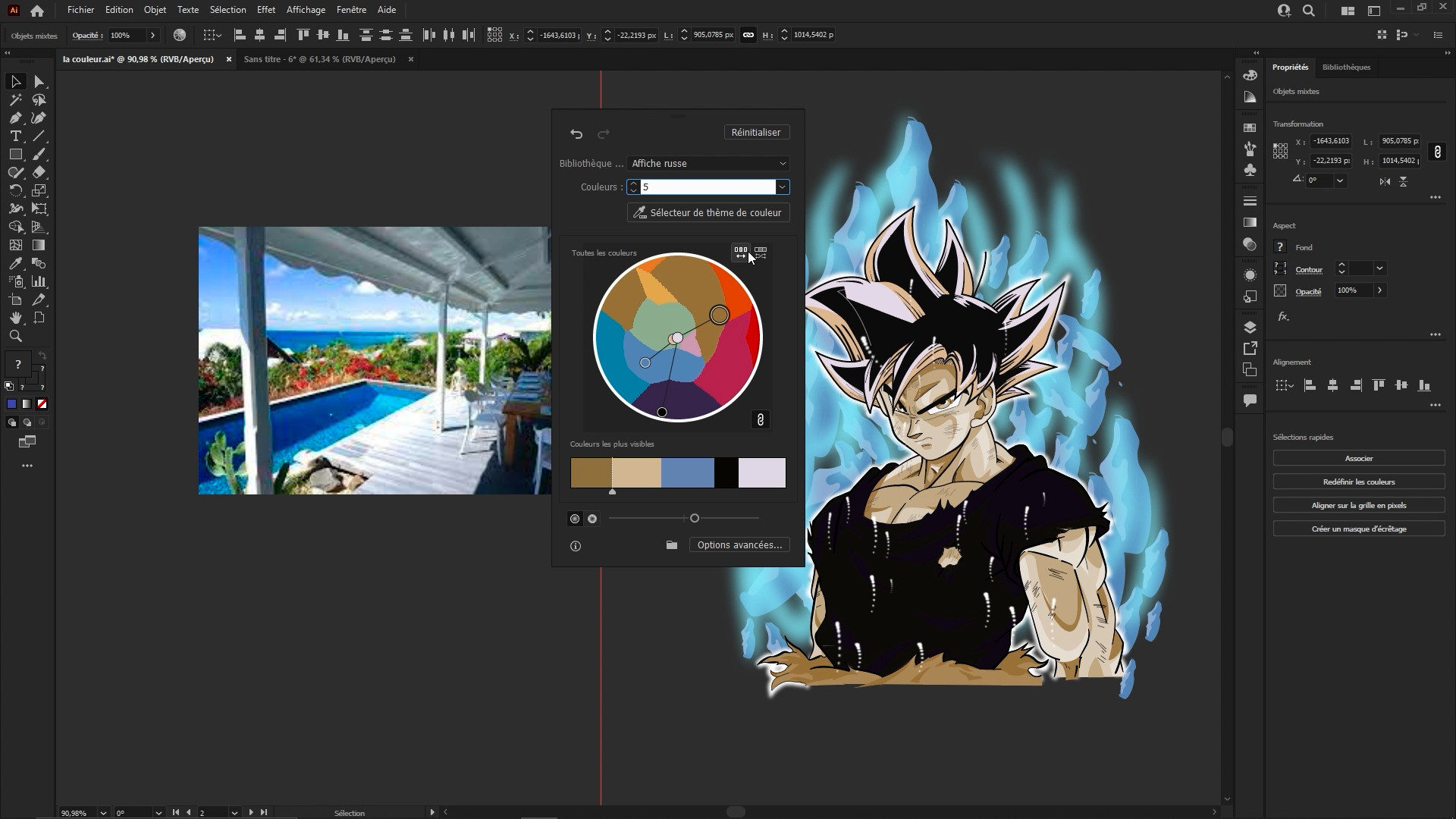Click the undo arrow in recolor dialog

tap(576, 133)
